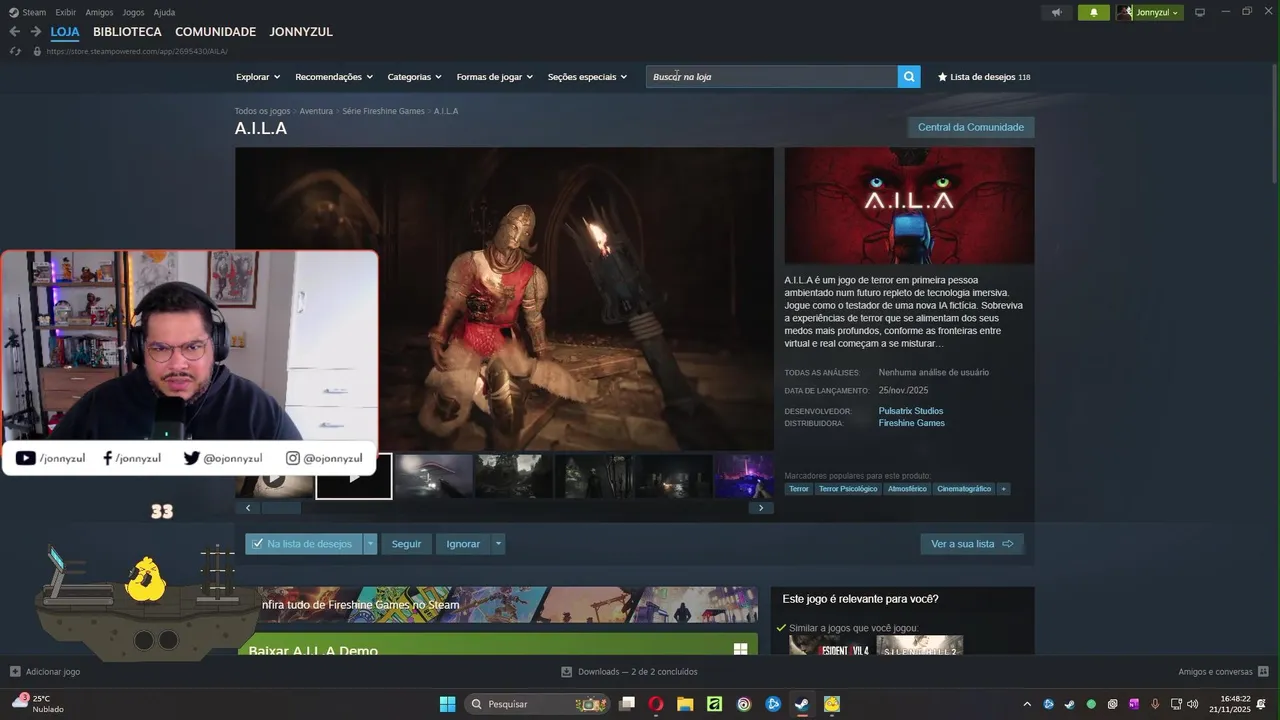The image size is (1280, 720).
Task: Open the Ignorar dropdown arrow
Action: click(x=498, y=544)
